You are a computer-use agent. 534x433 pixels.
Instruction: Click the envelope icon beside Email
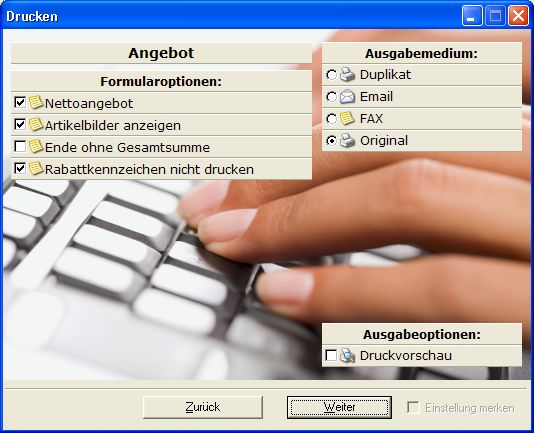point(347,96)
